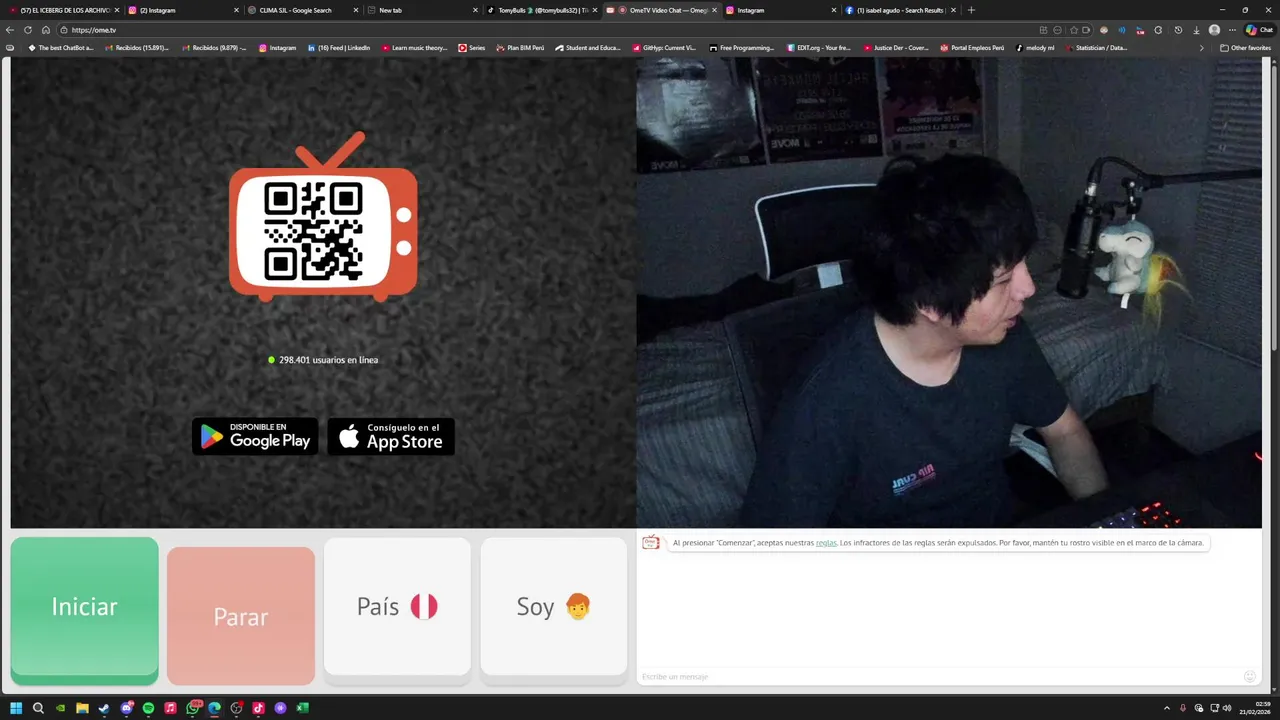
Task: Open the 'melody ml' bookmark
Action: (x=1035, y=48)
